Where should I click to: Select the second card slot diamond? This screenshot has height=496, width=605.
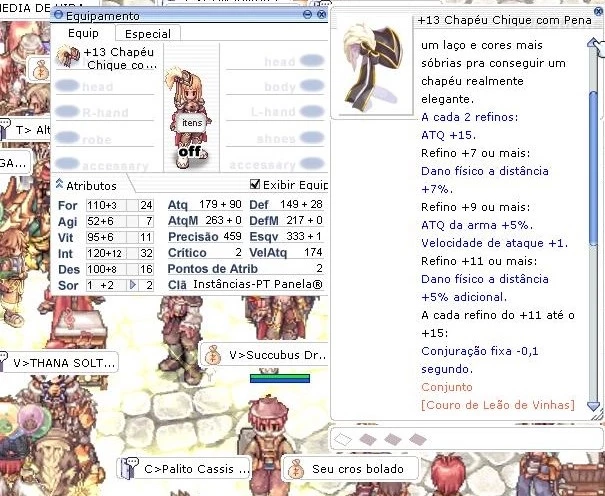368,439
